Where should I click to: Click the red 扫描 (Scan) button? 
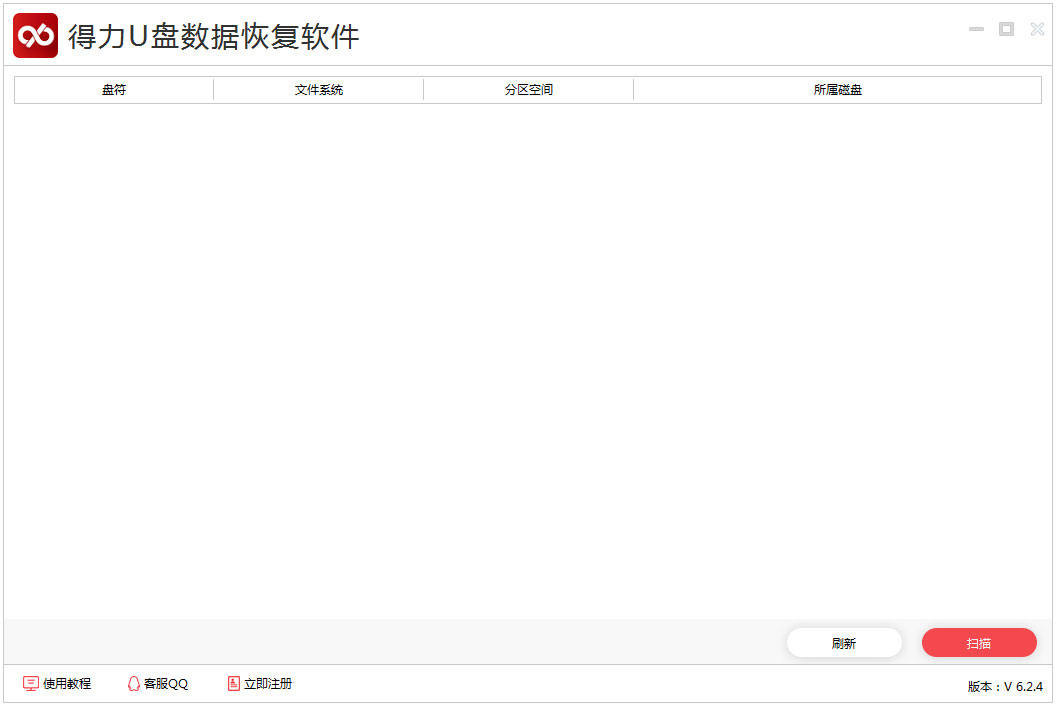[x=979, y=642]
